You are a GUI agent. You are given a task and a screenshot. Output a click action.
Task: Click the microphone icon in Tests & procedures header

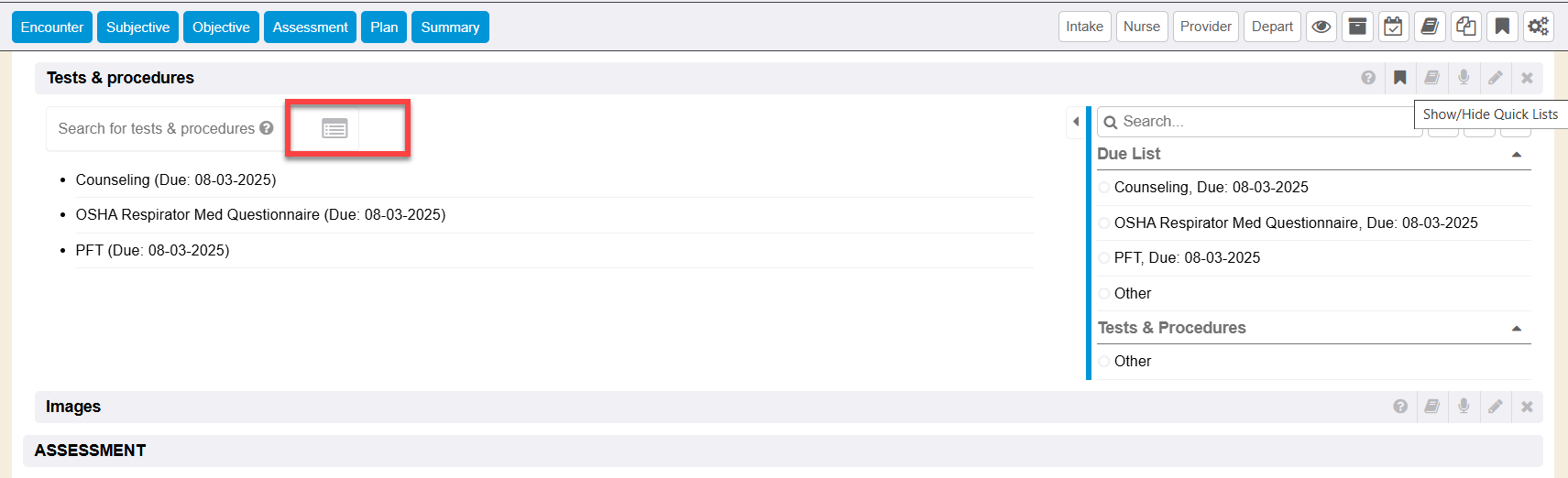[1464, 78]
